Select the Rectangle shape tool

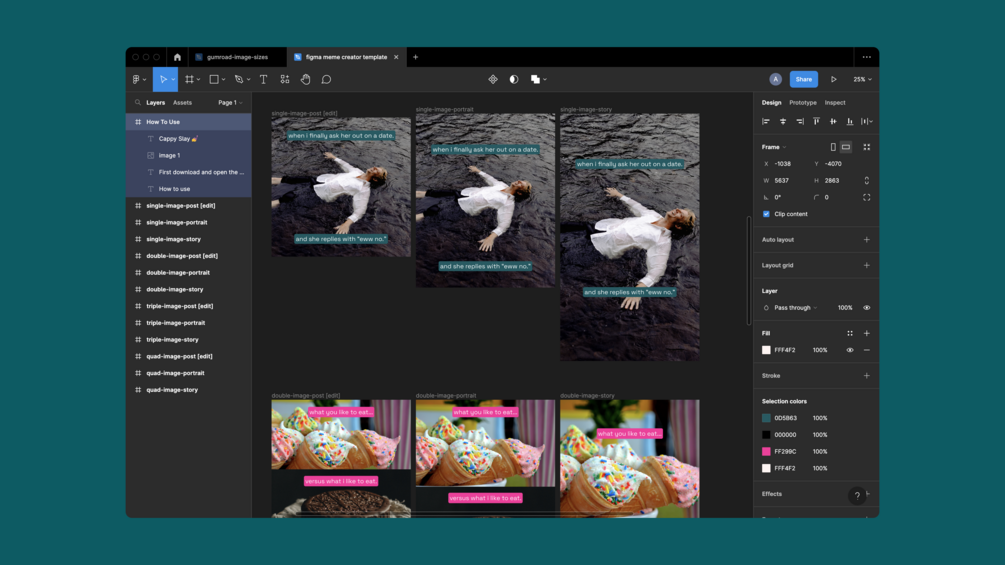pos(214,79)
